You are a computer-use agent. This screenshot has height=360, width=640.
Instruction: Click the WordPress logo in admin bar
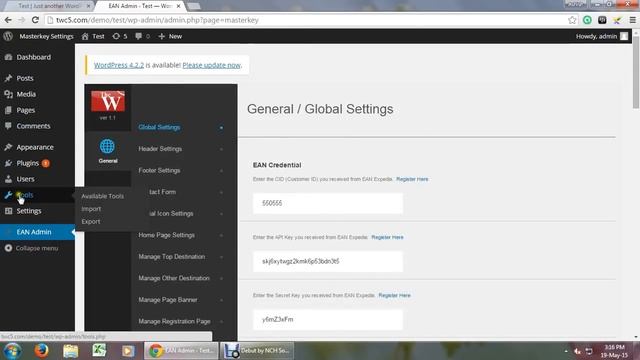(x=8, y=36)
